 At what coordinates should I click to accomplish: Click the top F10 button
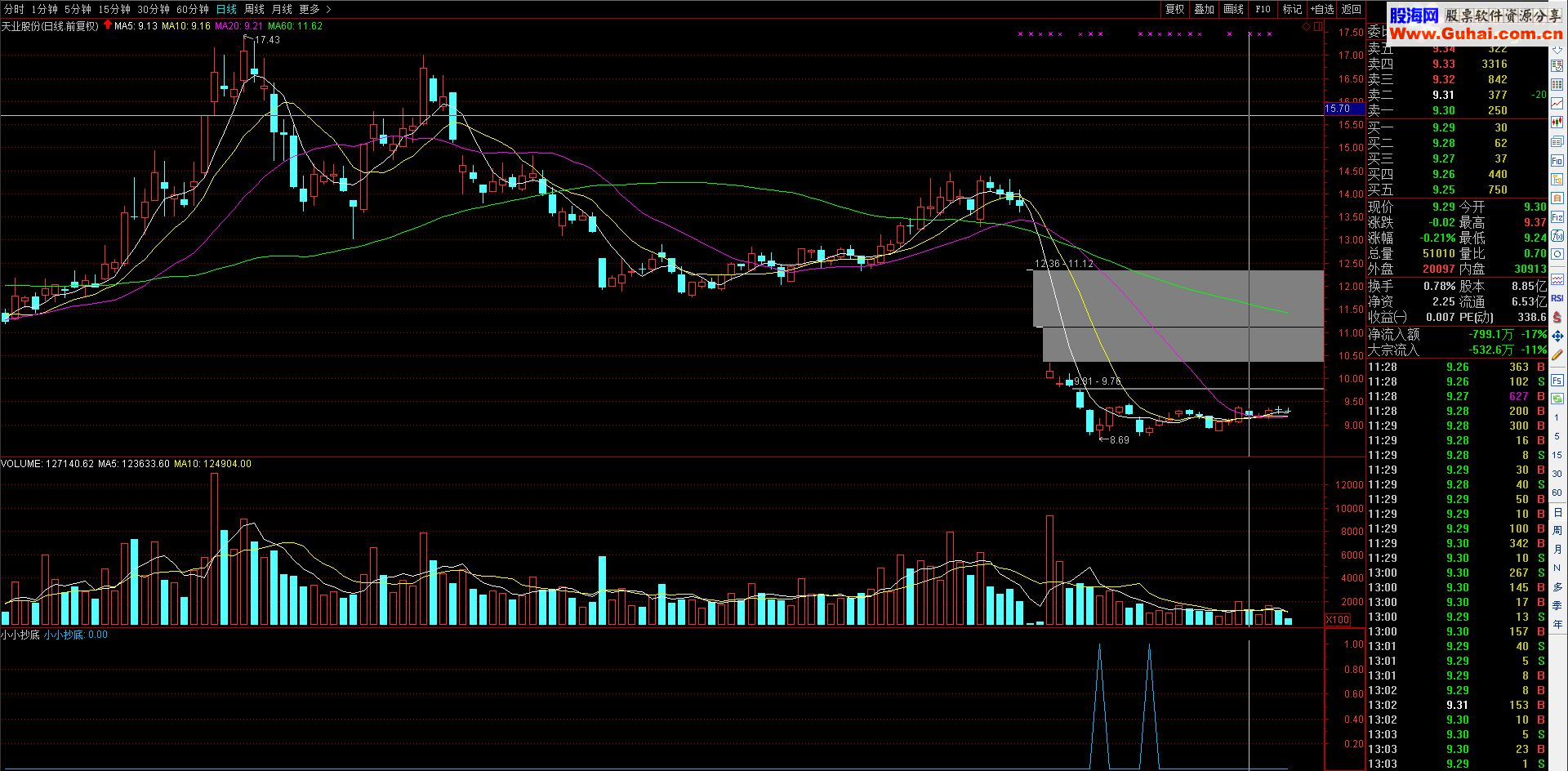click(1263, 9)
